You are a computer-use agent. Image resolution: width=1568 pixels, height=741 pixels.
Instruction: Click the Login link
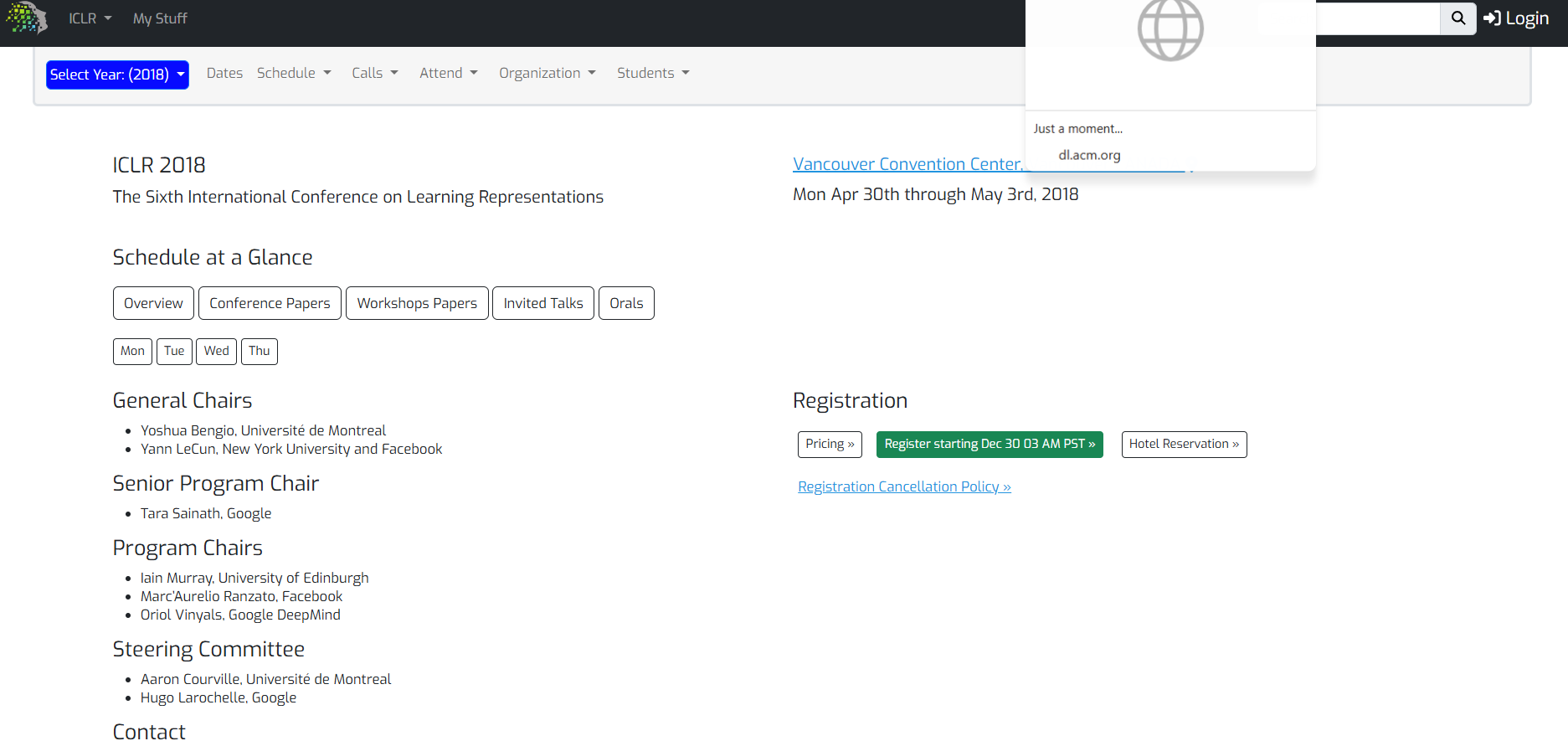[1516, 18]
